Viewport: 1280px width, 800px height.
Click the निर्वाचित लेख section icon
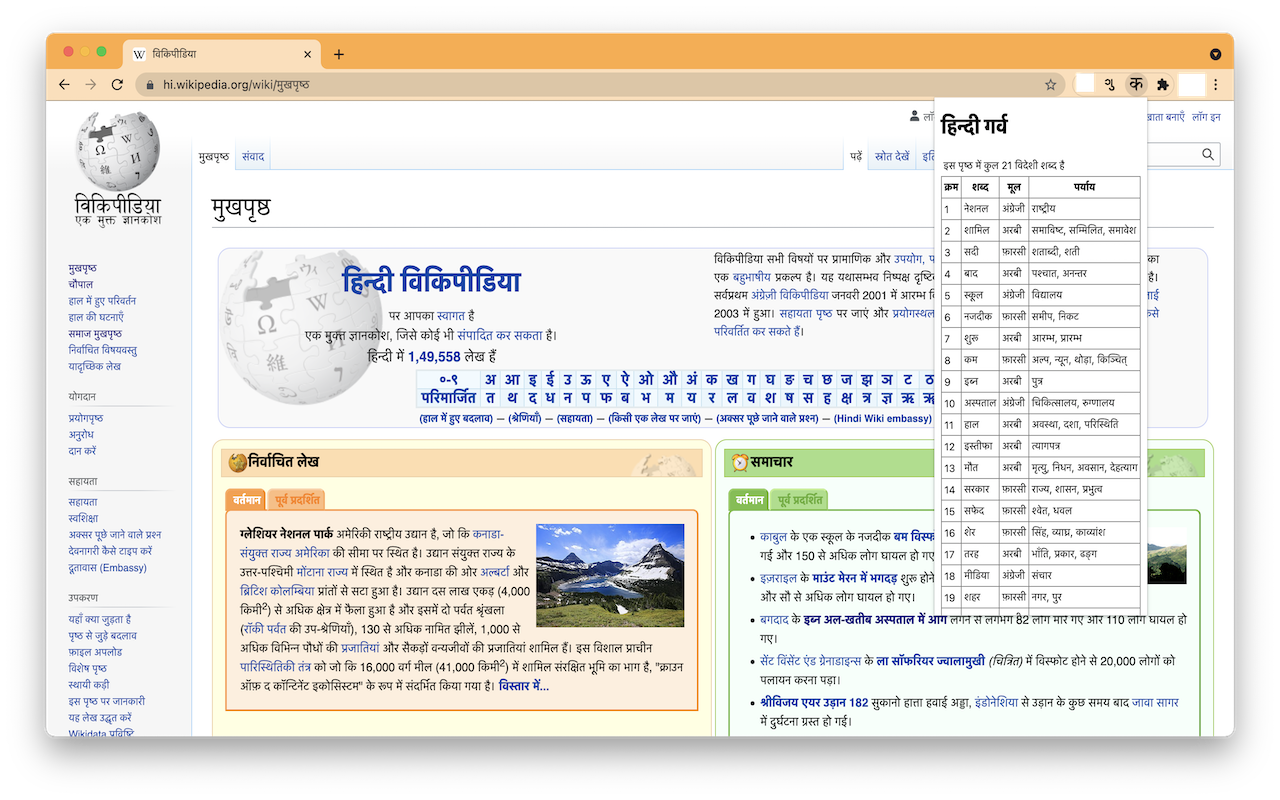pos(238,462)
